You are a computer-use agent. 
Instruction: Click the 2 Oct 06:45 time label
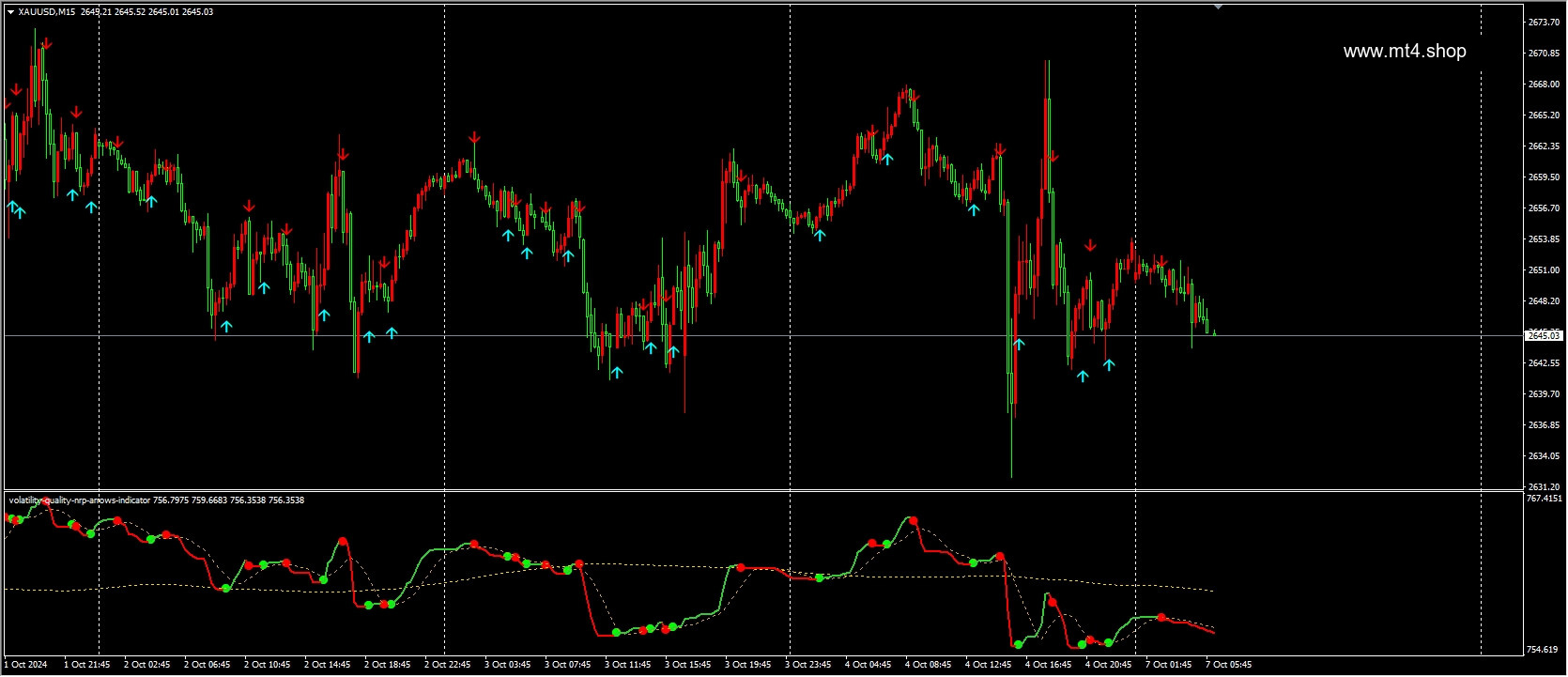click(207, 665)
